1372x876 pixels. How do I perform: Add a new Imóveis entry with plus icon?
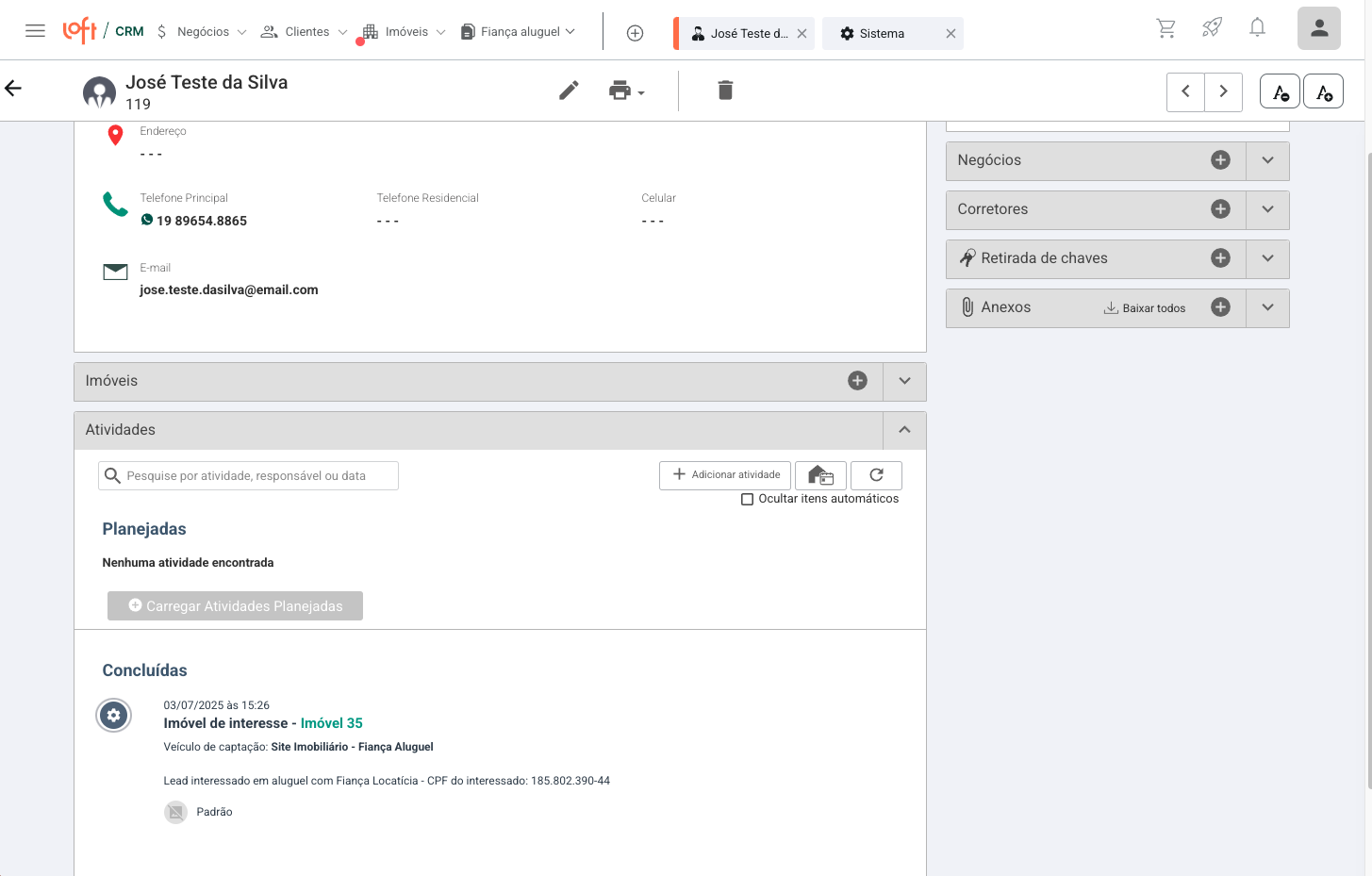pyautogui.click(x=857, y=381)
